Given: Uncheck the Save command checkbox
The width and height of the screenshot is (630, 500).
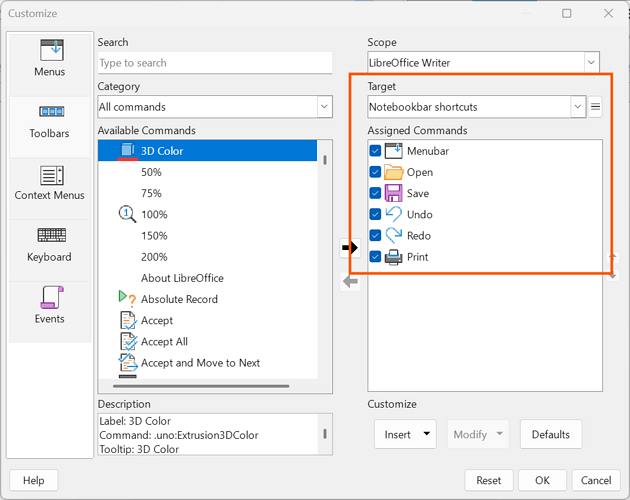Looking at the screenshot, I should (x=375, y=193).
